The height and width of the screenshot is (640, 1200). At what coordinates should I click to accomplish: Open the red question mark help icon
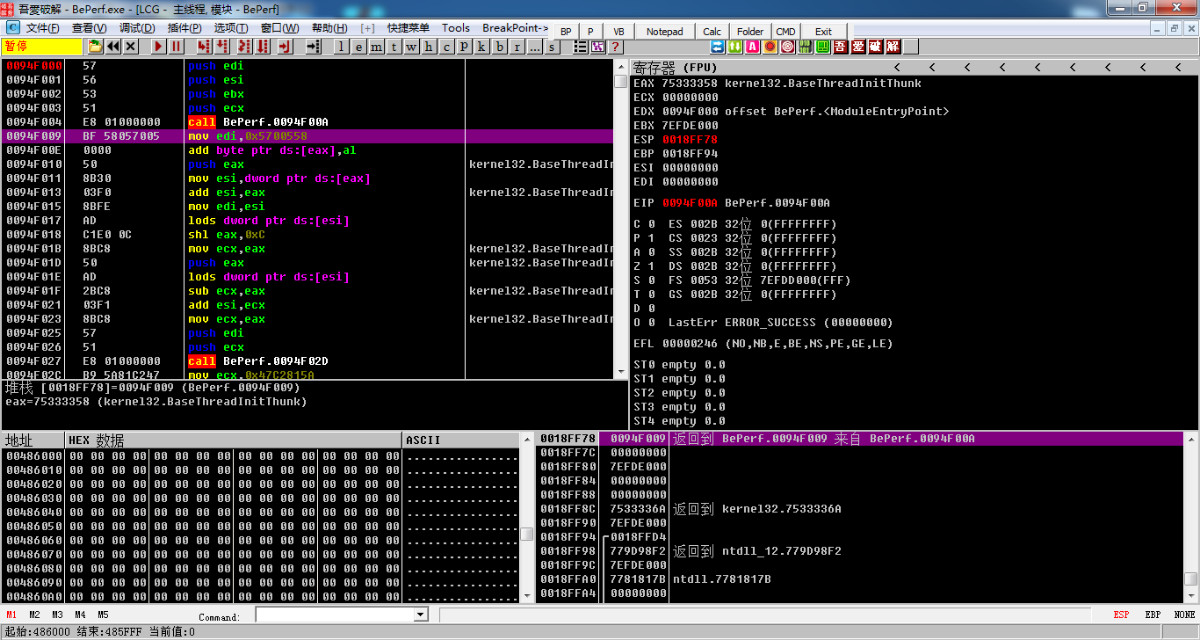(x=615, y=46)
